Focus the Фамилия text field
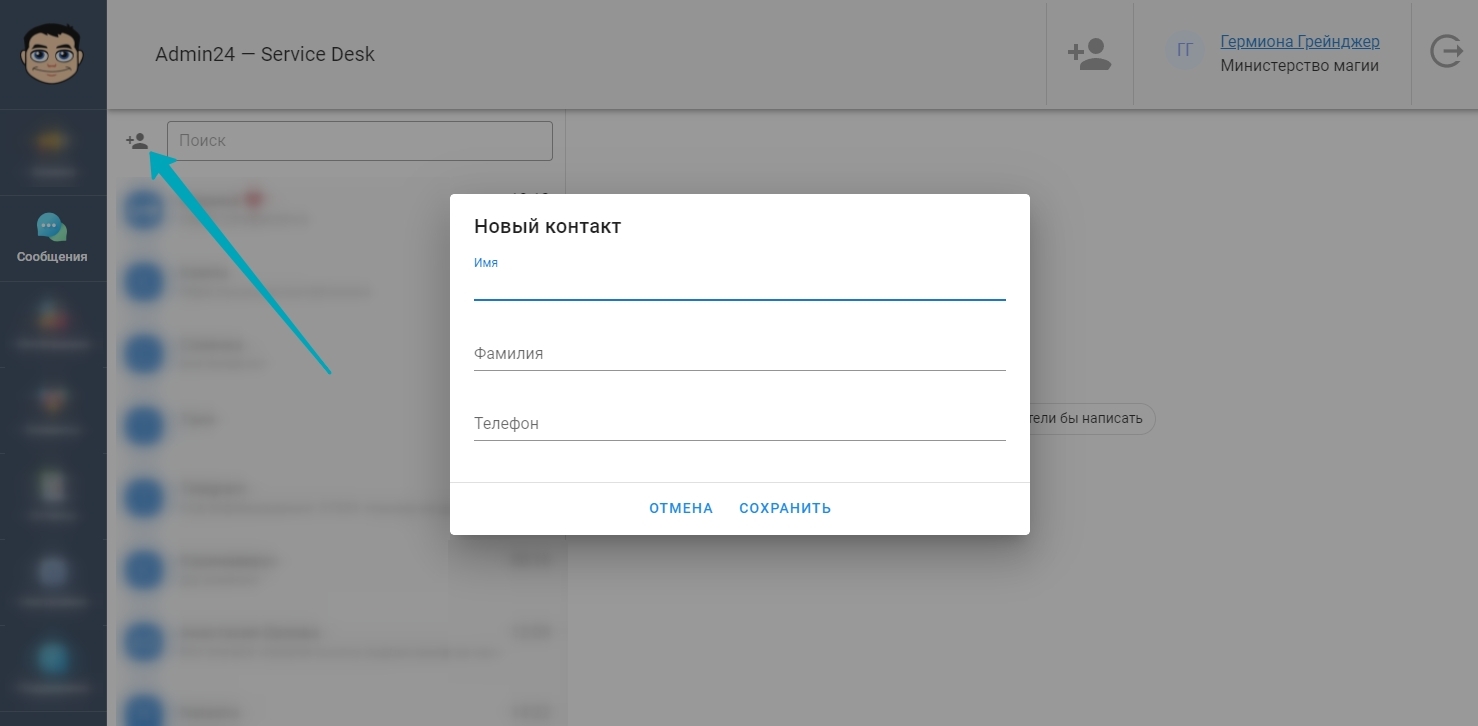1478x726 pixels. pyautogui.click(x=739, y=354)
